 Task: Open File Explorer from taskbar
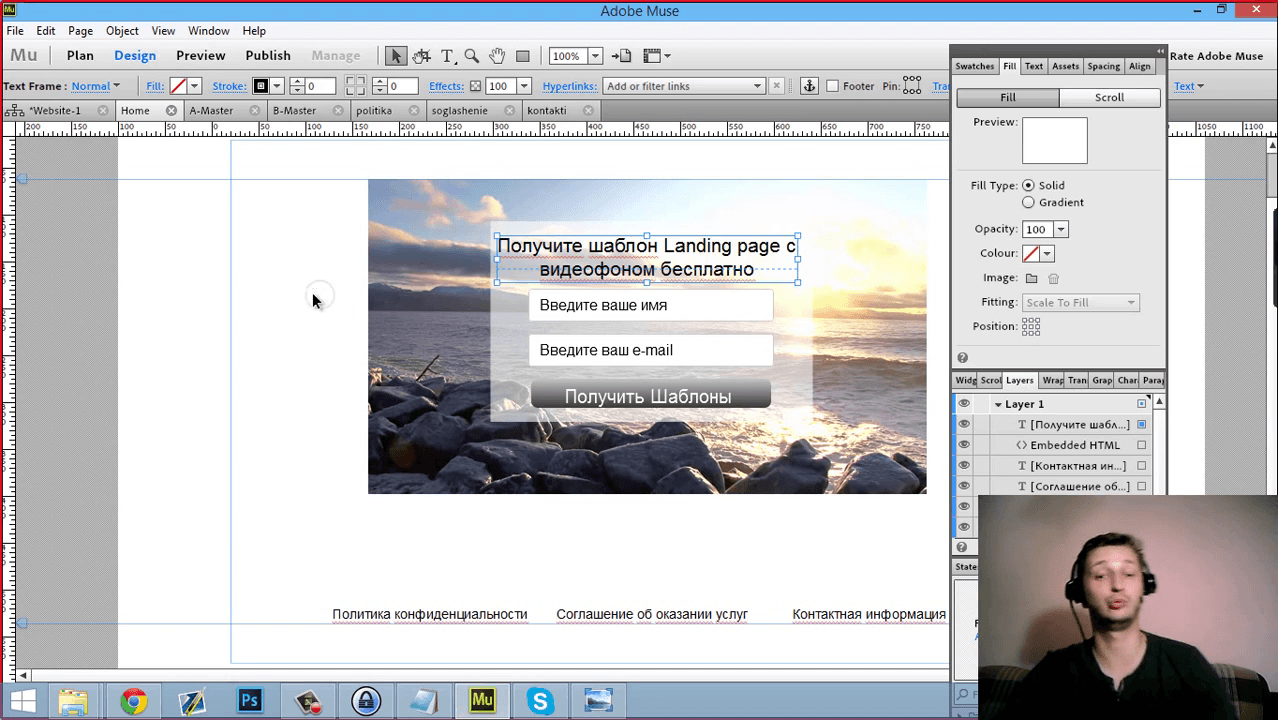(x=72, y=701)
